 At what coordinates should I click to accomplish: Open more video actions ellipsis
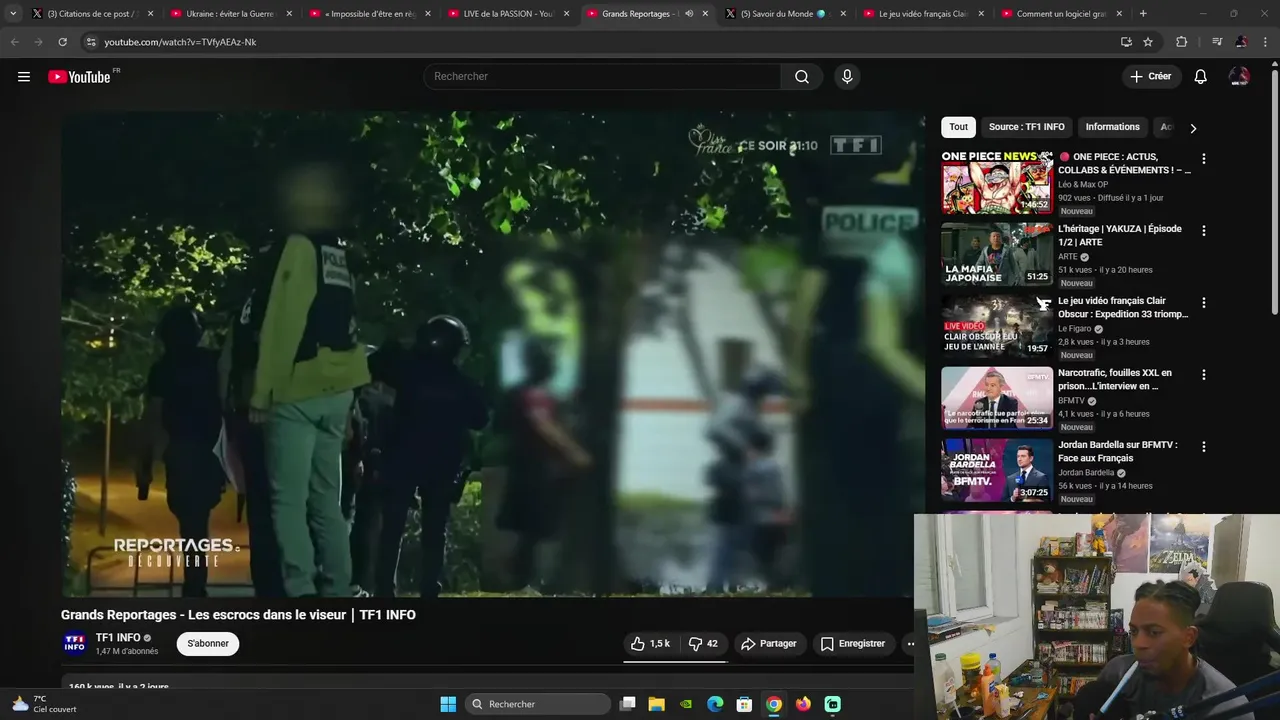[x=911, y=644]
